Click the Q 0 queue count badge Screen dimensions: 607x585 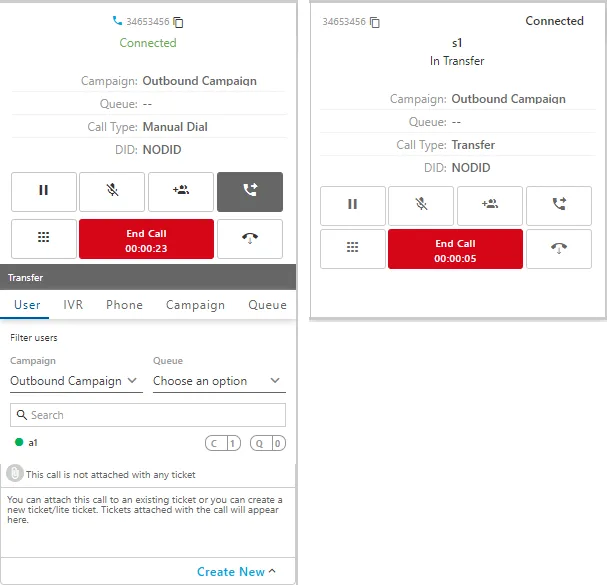pos(268,443)
